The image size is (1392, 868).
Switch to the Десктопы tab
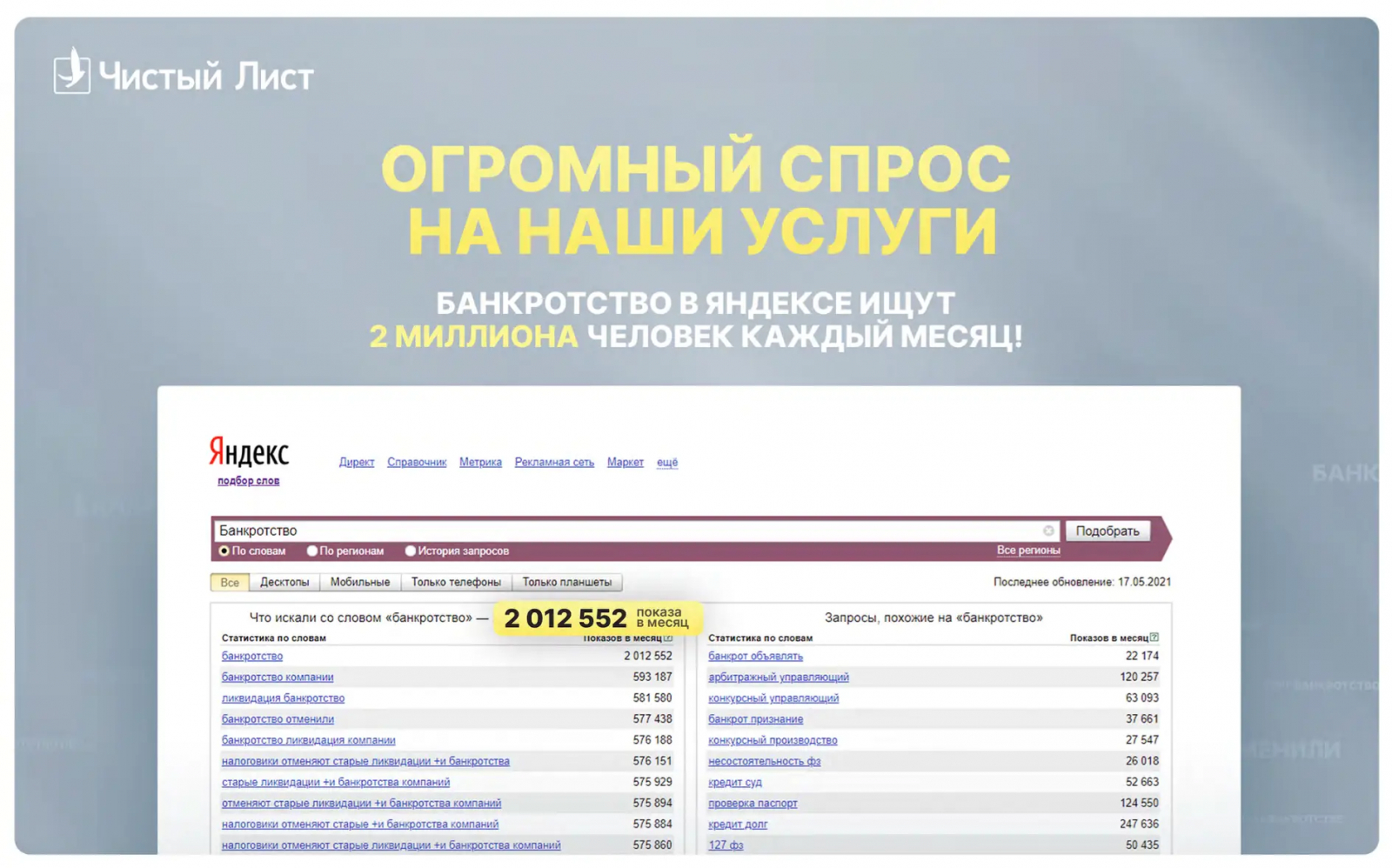[x=284, y=582]
